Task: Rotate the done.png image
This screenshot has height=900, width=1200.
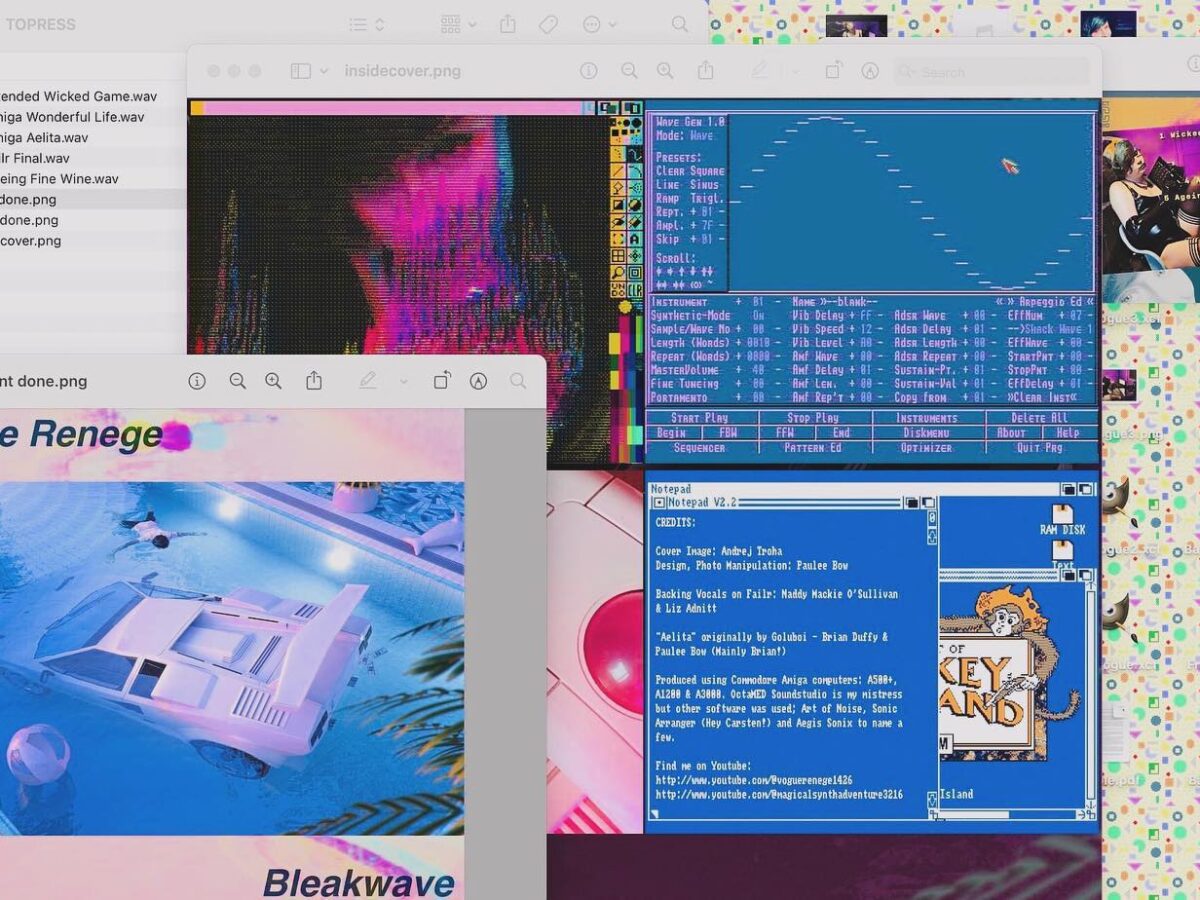Action: point(441,381)
